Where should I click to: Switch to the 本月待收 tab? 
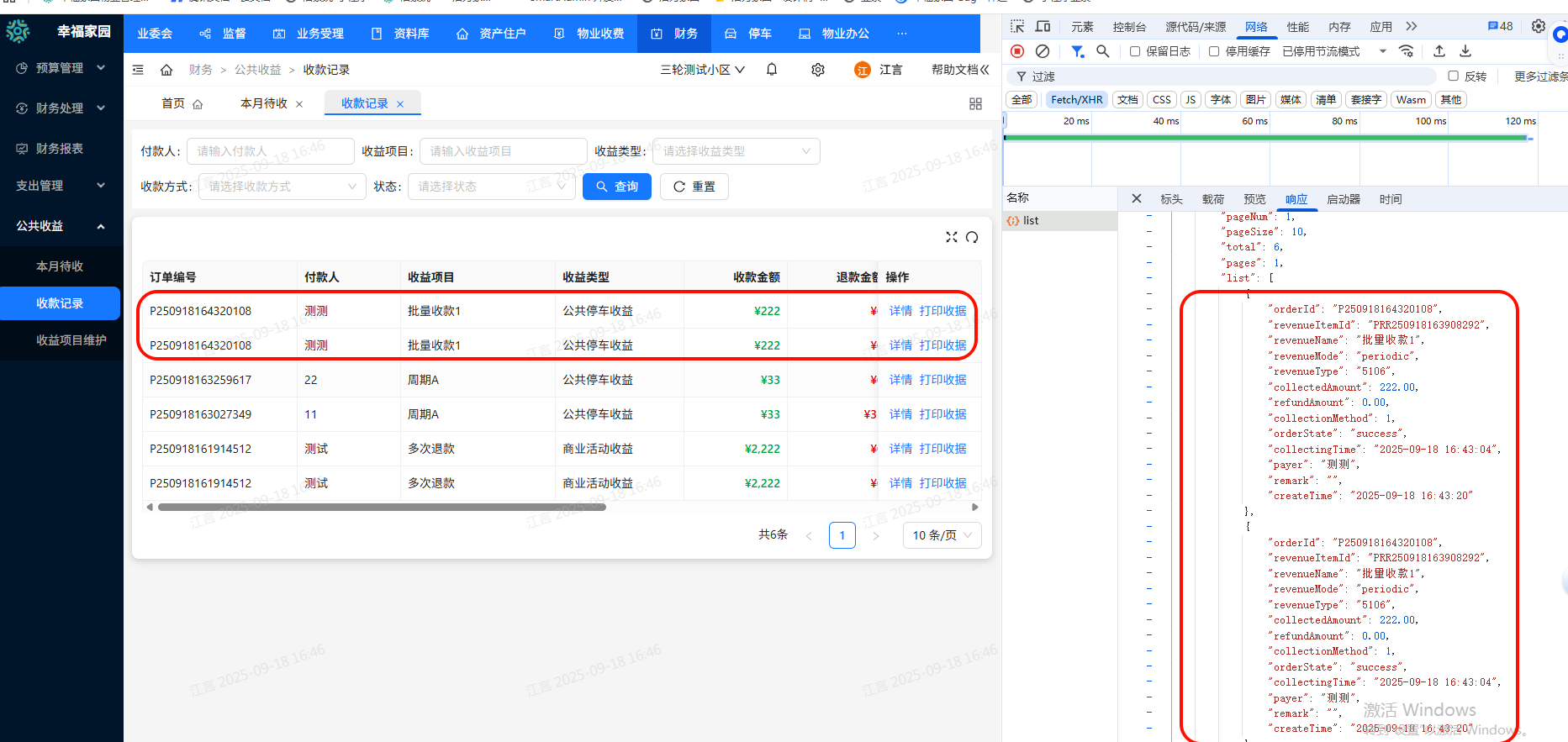coord(264,103)
